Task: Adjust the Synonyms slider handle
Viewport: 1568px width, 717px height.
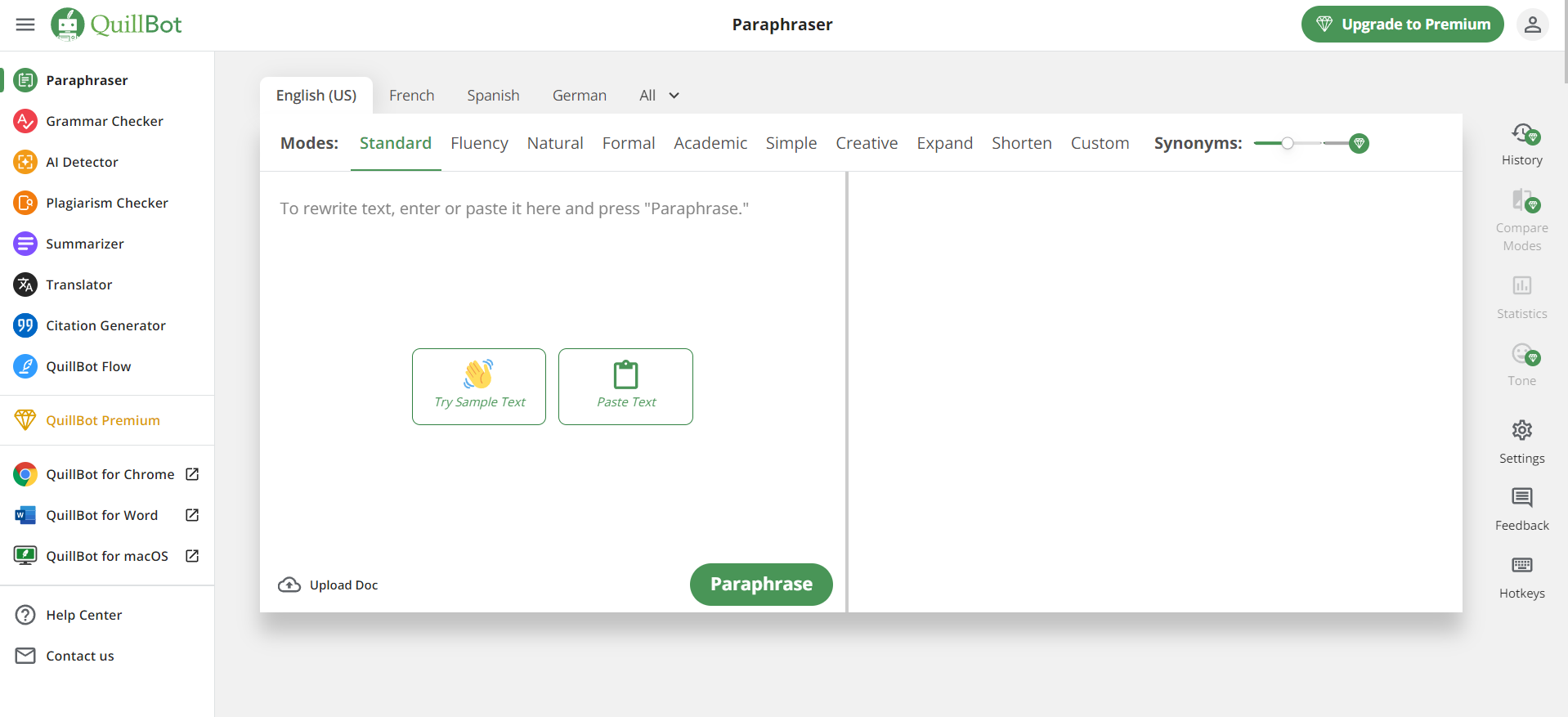Action: point(1288,143)
